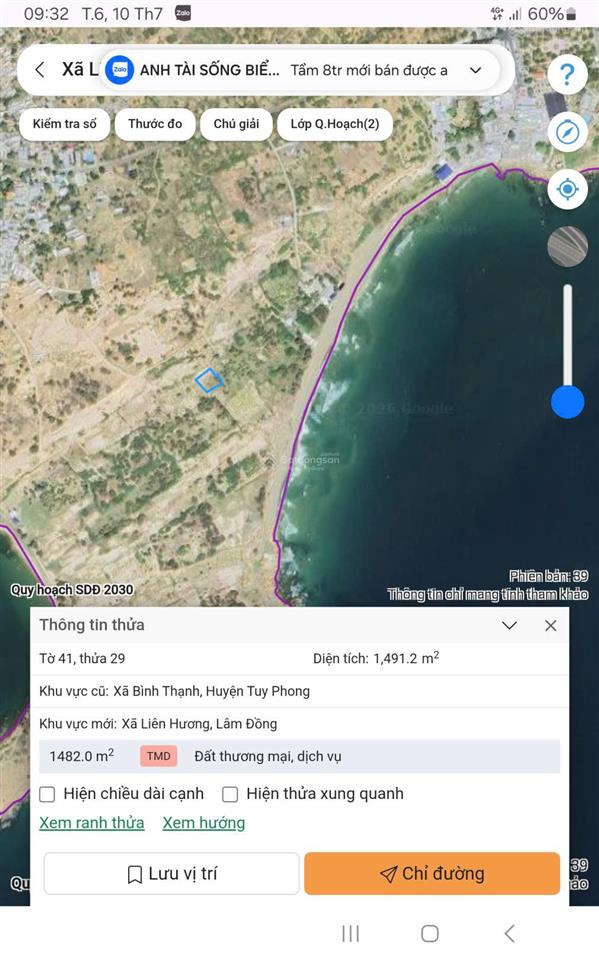Click the Xem ranh thửa link

pyautogui.click(x=92, y=823)
